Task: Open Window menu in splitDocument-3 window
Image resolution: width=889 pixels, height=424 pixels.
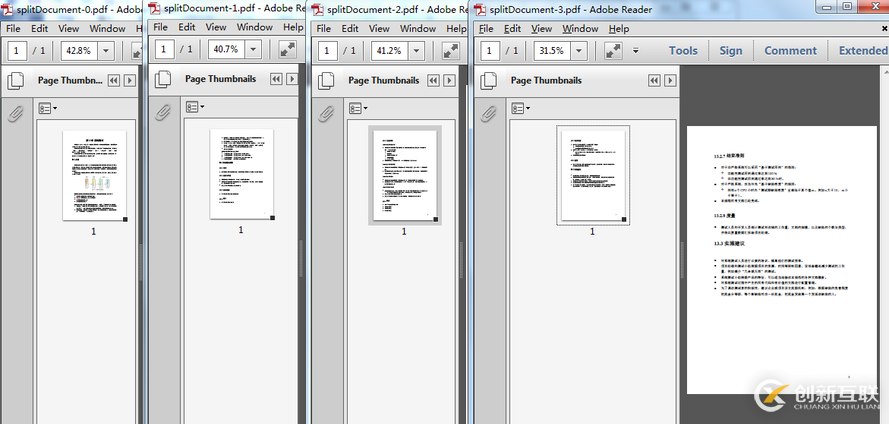Action: (580, 28)
